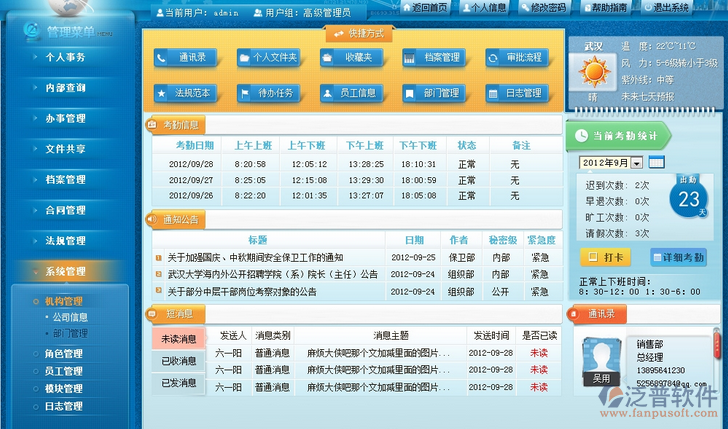Viewport: 728px width, 429px height.
Task: Open the 未来七天预报 forecast link
Action: click(x=649, y=96)
